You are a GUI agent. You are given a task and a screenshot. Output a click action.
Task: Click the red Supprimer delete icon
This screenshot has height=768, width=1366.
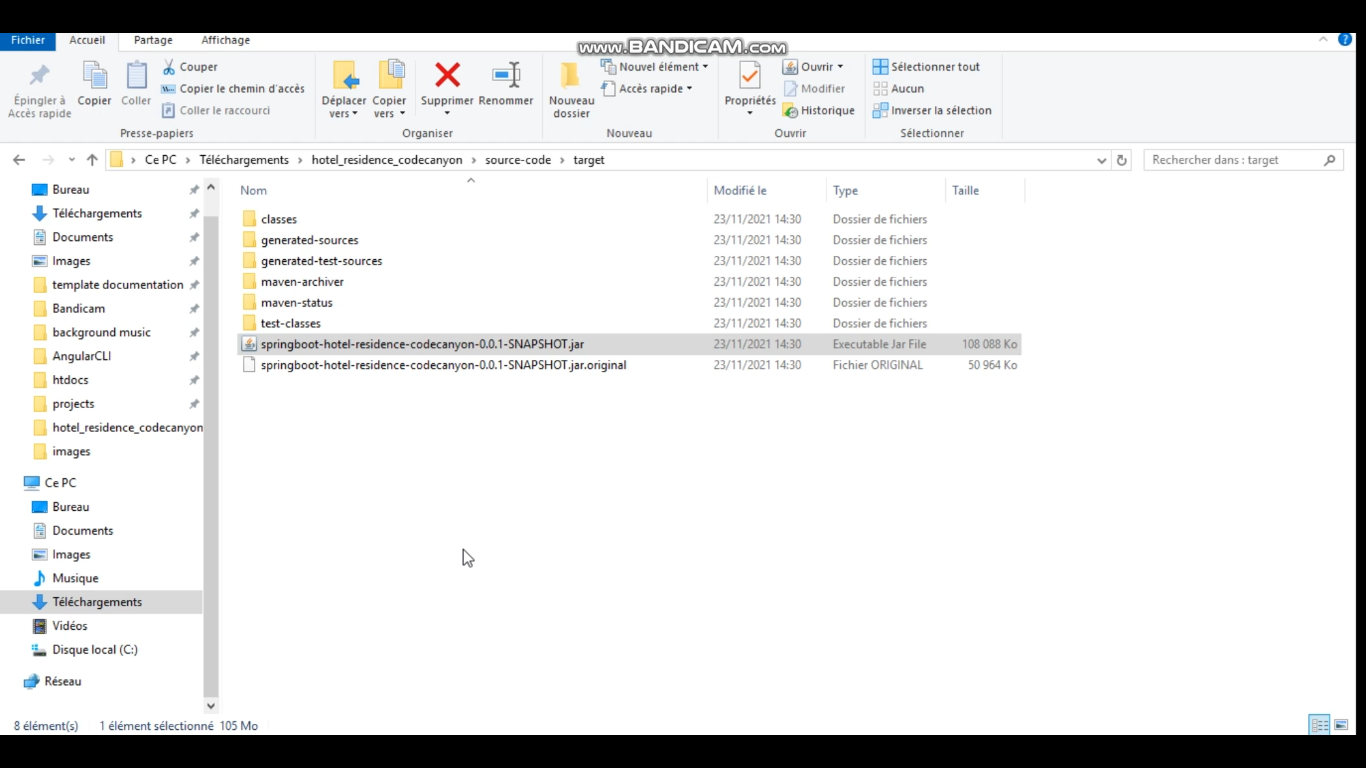coord(447,75)
